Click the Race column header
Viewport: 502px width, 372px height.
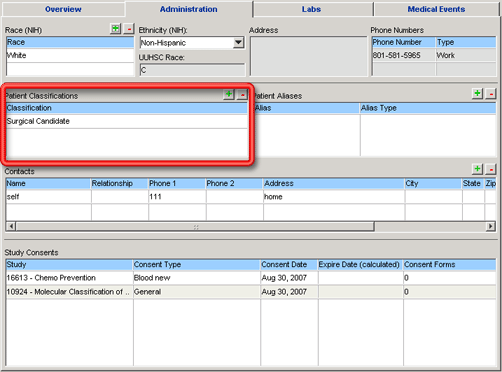point(70,42)
